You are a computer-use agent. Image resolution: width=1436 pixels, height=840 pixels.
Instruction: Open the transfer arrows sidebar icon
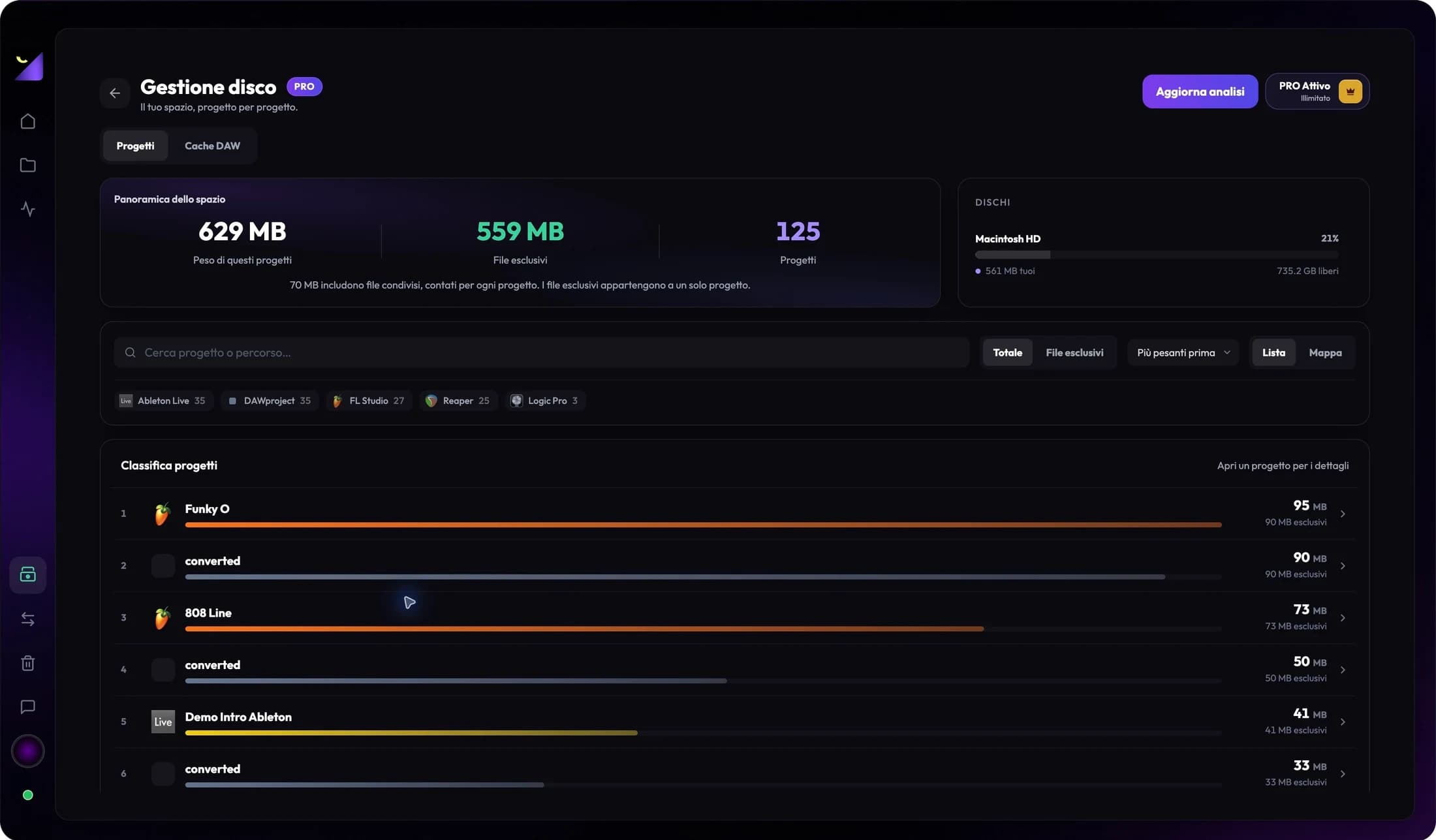click(27, 619)
